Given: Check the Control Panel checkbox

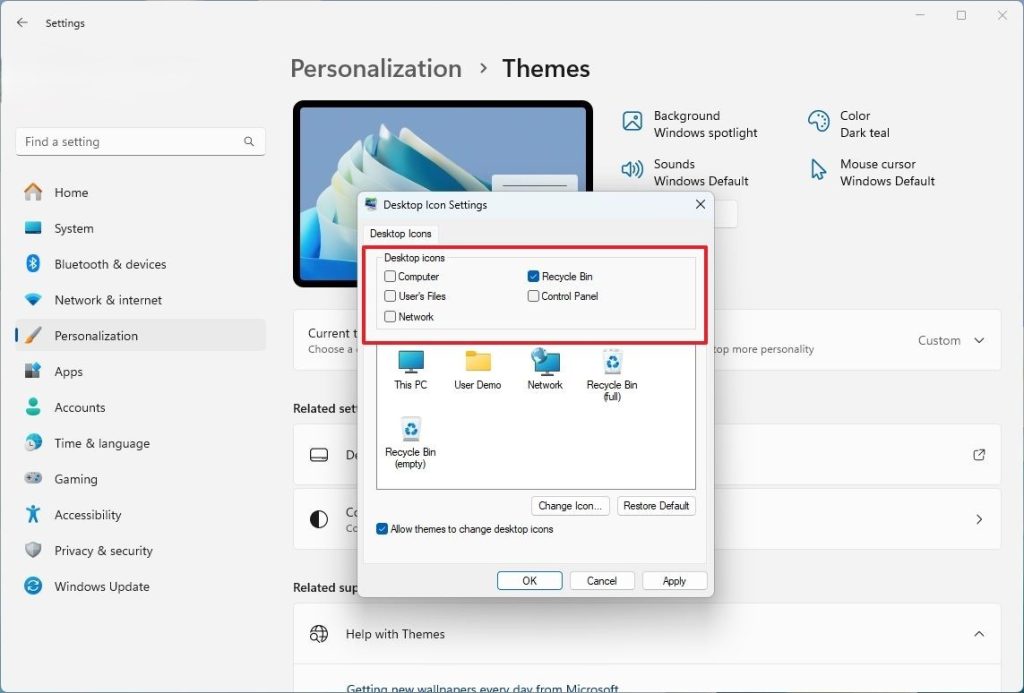Looking at the screenshot, I should 534,297.
